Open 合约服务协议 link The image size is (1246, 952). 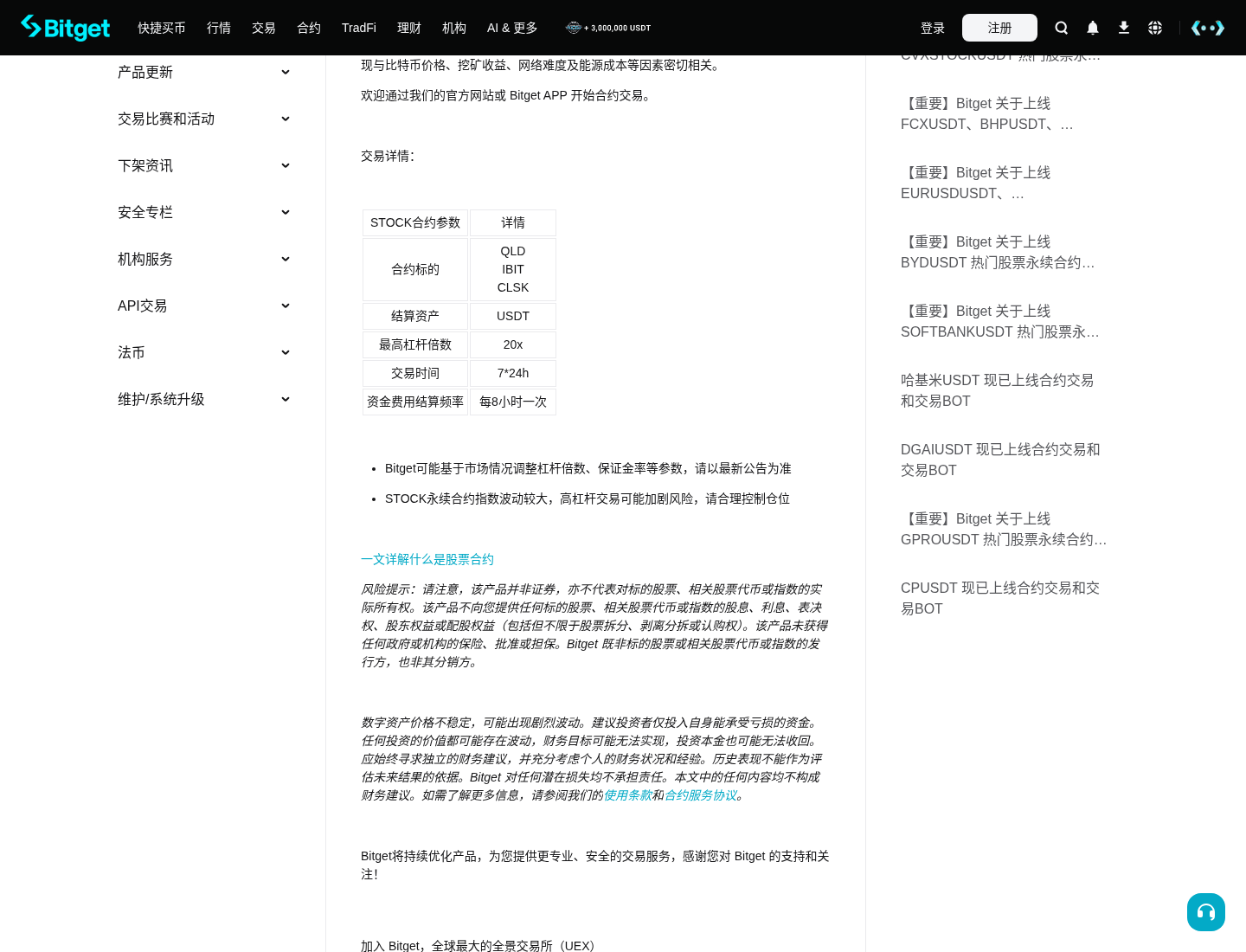(700, 794)
